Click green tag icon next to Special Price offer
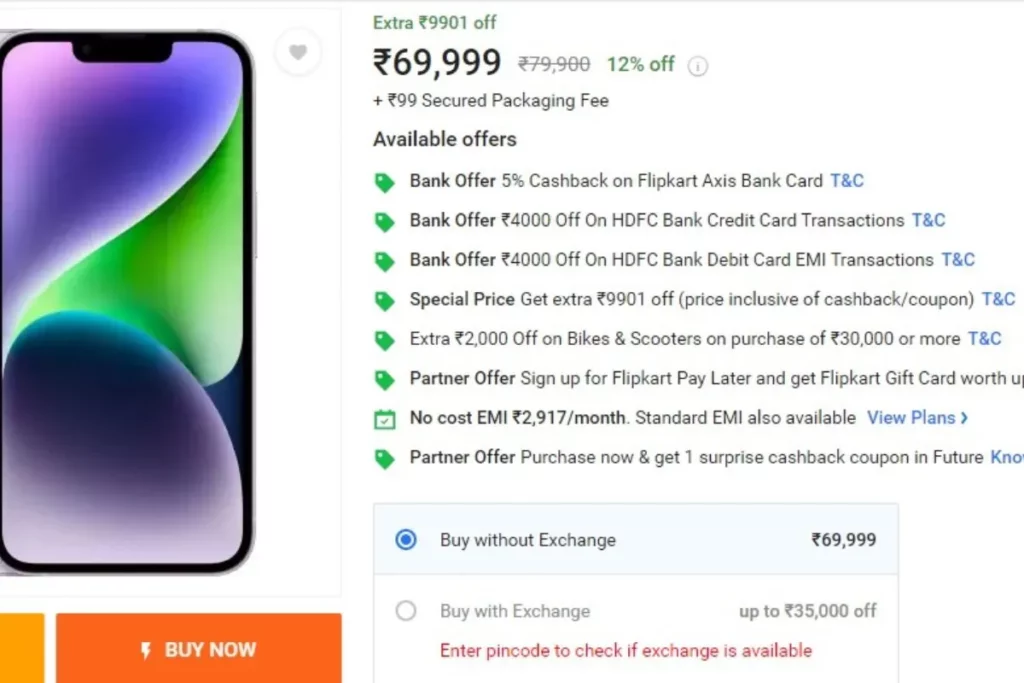This screenshot has width=1024, height=683. click(385, 301)
